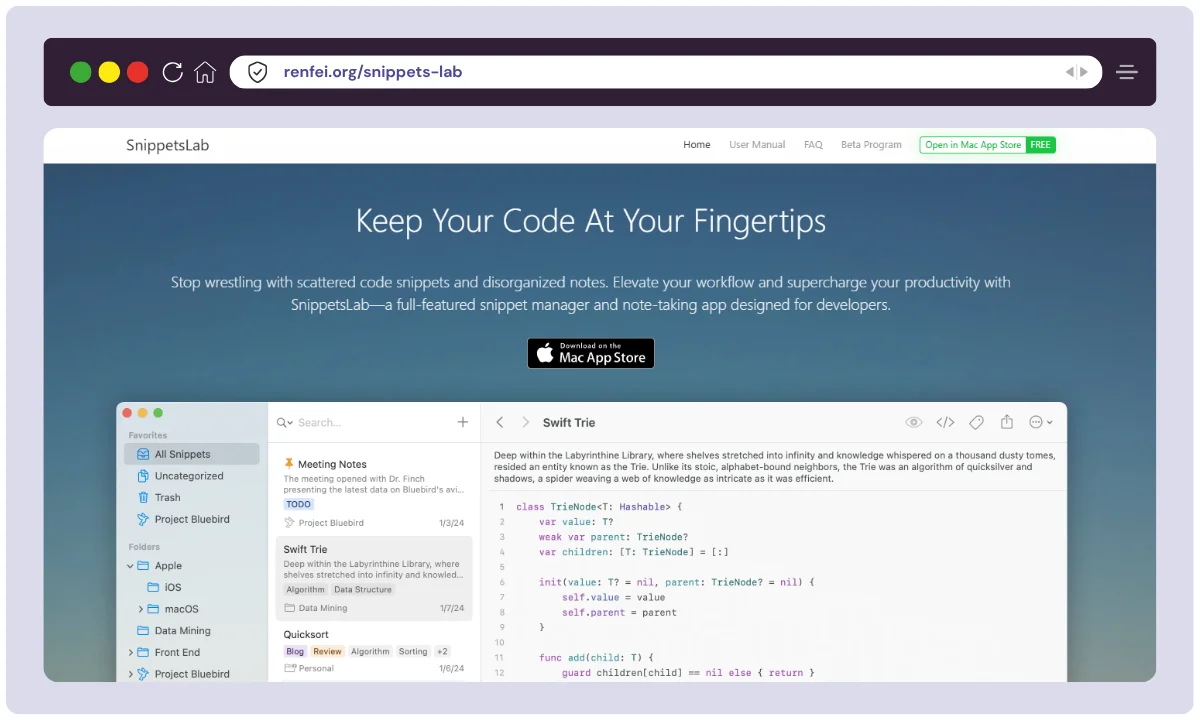
Task: Expand the Front End folder chevron
Action: (131, 653)
